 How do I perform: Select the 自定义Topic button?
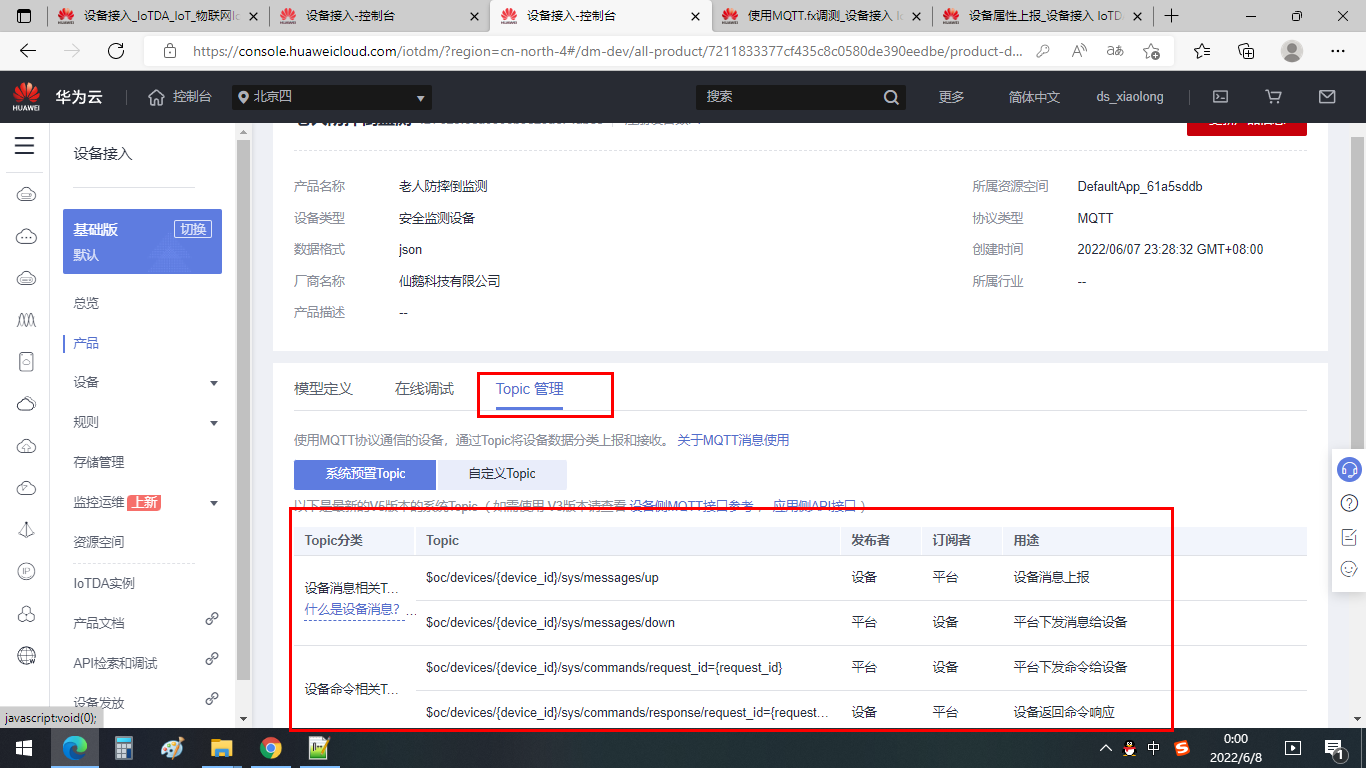tap(502, 474)
